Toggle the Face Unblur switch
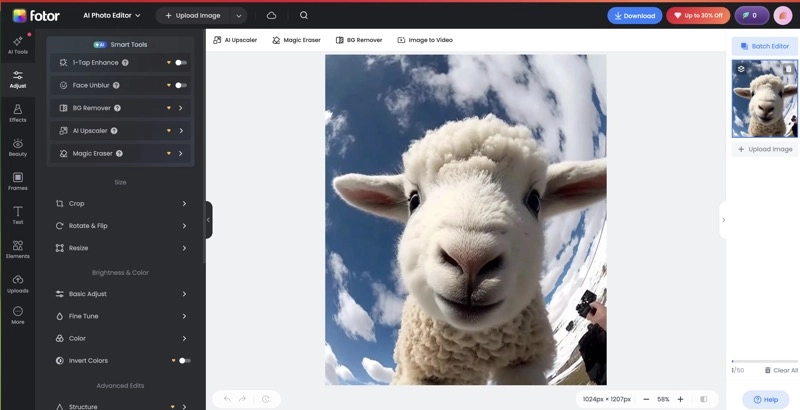Viewport: 800px width, 410px height. click(181, 85)
